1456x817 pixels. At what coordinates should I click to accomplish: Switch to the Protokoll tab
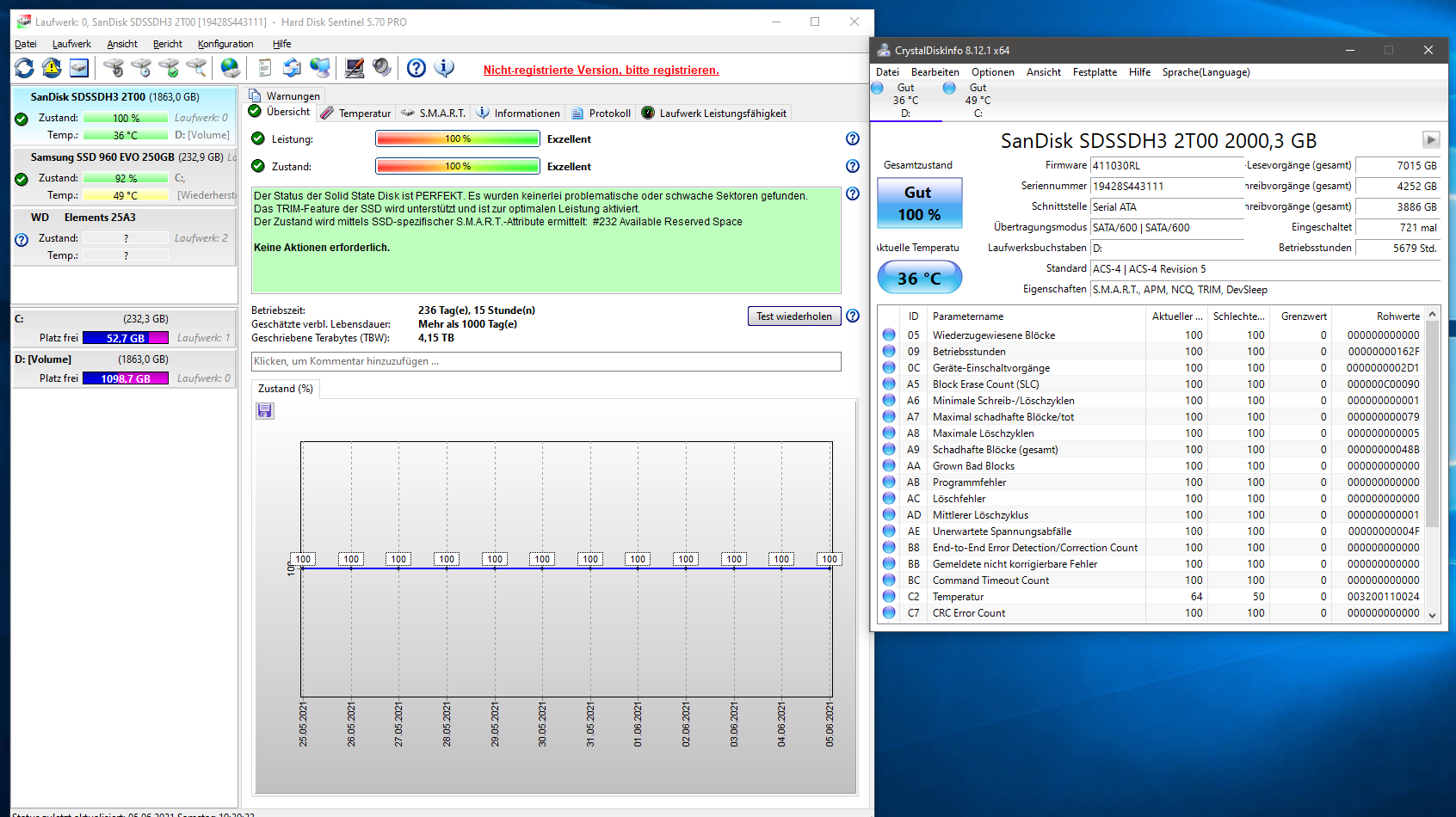click(x=602, y=114)
